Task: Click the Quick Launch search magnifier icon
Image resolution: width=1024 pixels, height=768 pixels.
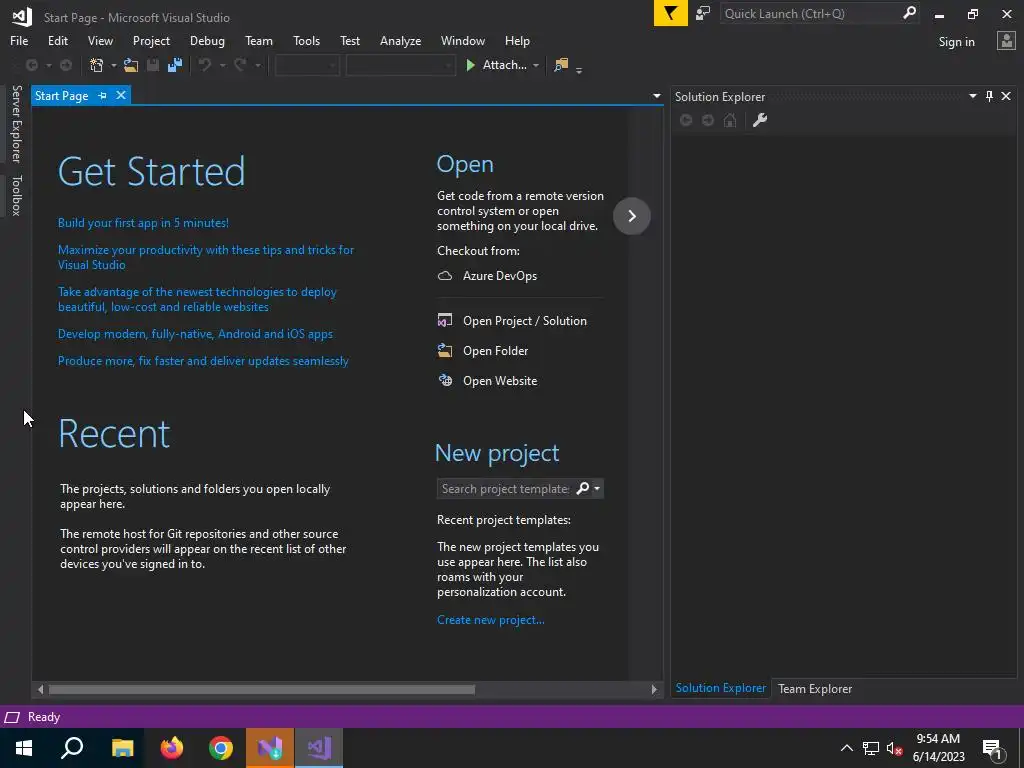Action: click(x=909, y=13)
